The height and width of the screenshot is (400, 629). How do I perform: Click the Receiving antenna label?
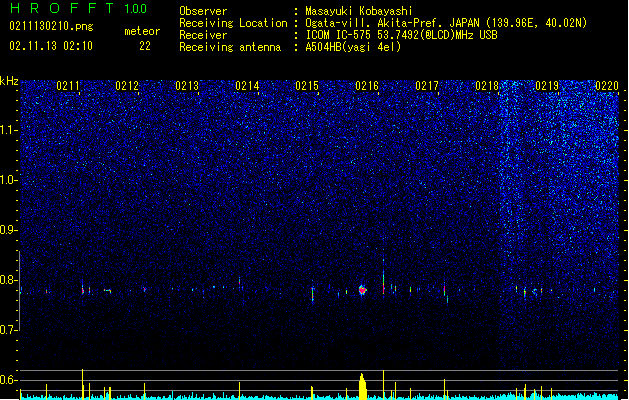230,47
